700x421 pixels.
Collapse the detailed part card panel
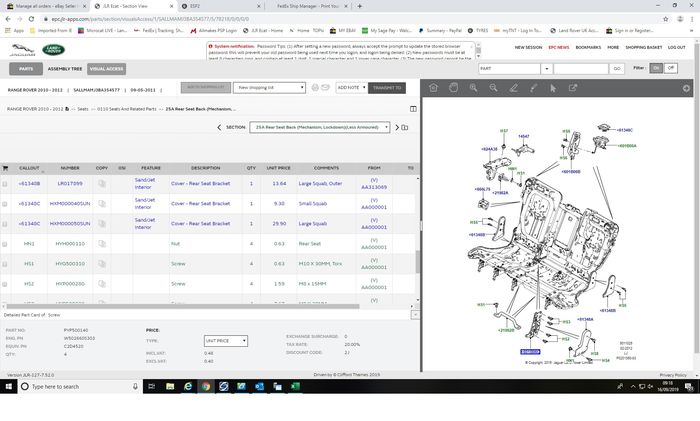pos(415,315)
